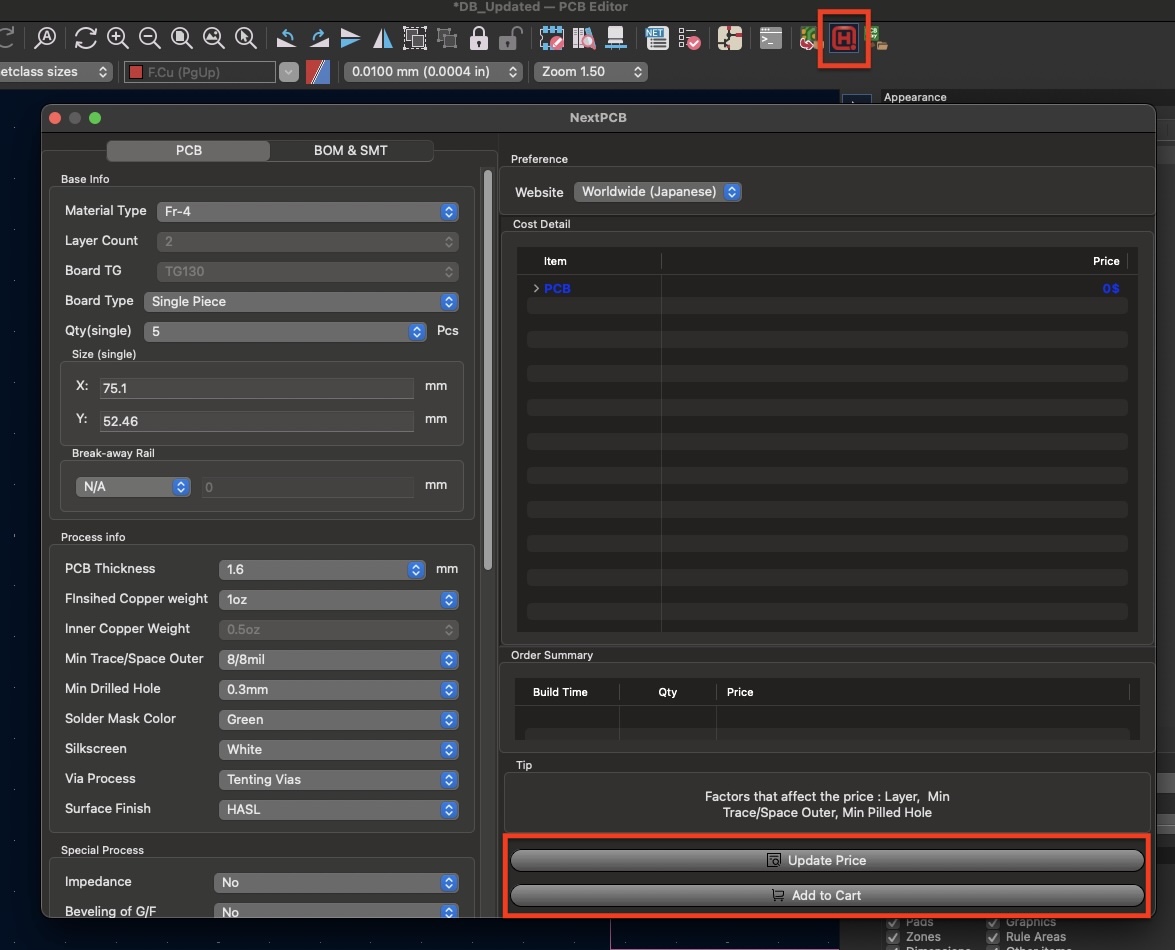Open the 3D Viewer icon
This screenshot has height=950, width=1175.
616,37
